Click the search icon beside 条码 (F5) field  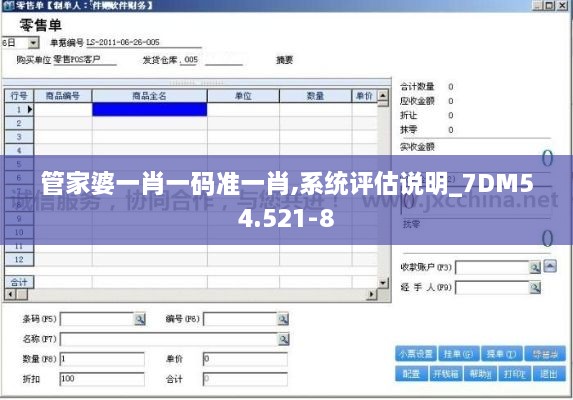(x=140, y=319)
